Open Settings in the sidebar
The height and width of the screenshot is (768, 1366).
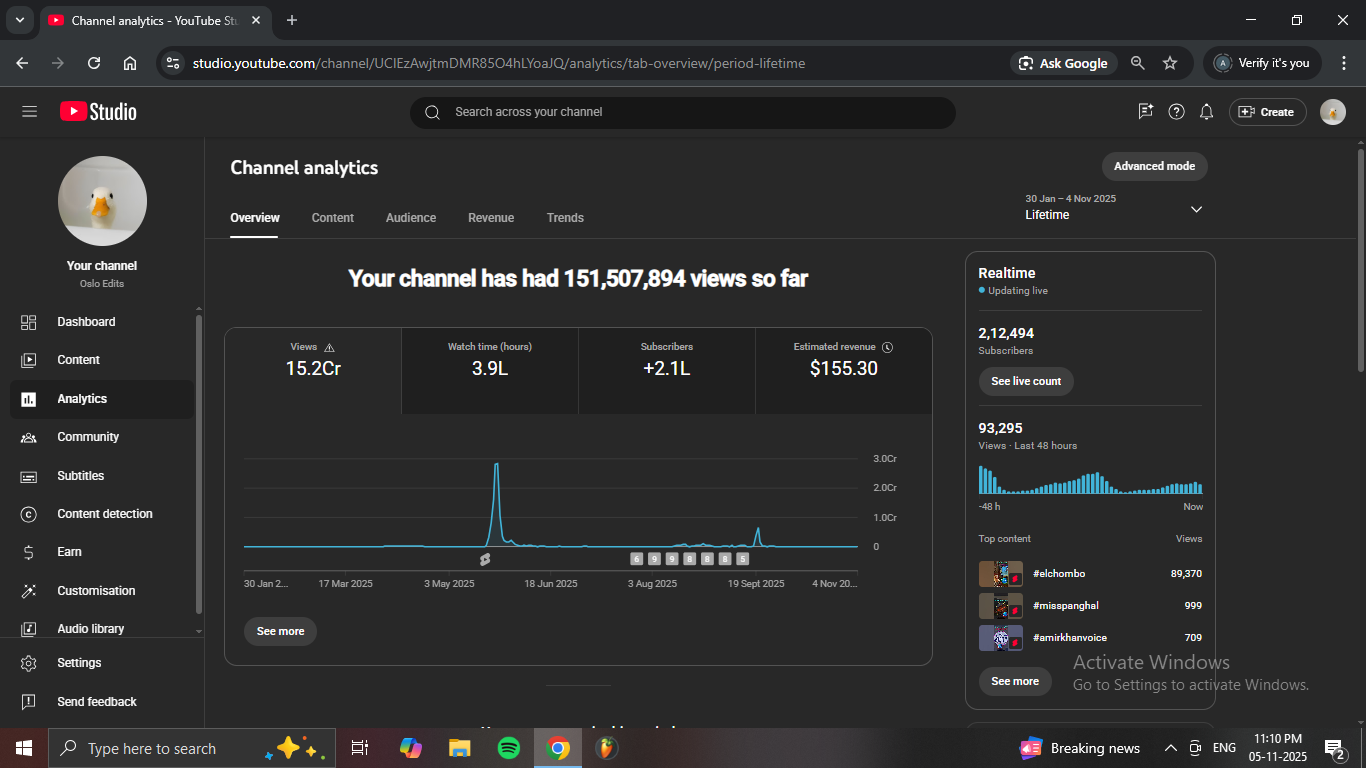click(x=79, y=663)
